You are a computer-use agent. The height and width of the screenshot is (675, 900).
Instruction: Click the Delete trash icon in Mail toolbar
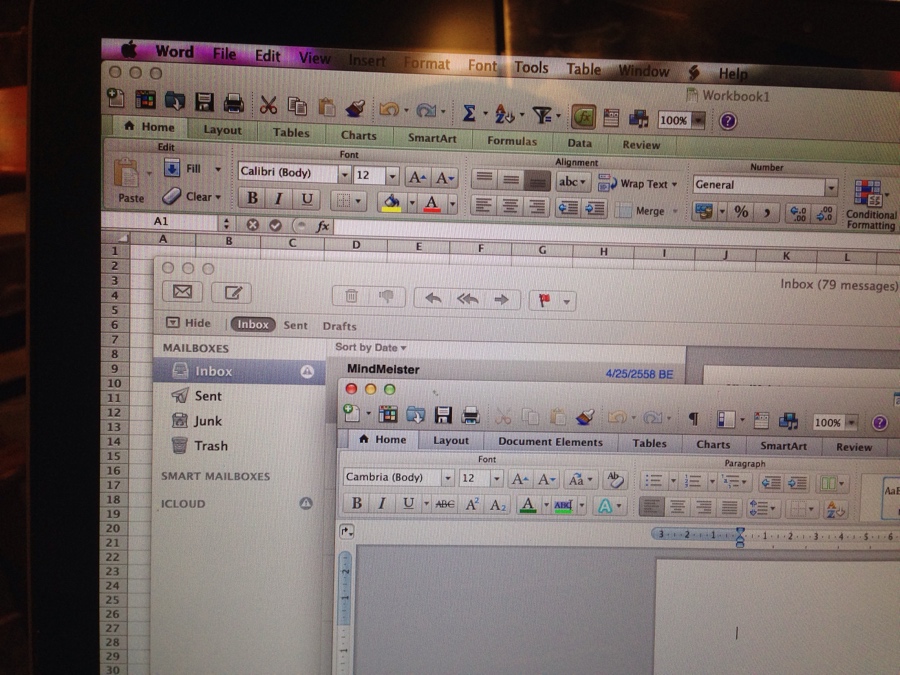point(351,296)
